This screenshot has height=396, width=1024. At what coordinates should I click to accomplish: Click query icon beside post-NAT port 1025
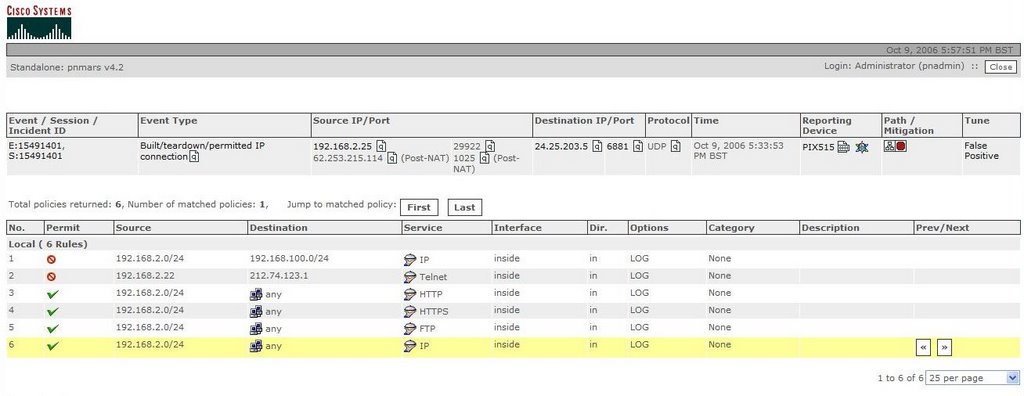(x=484, y=157)
